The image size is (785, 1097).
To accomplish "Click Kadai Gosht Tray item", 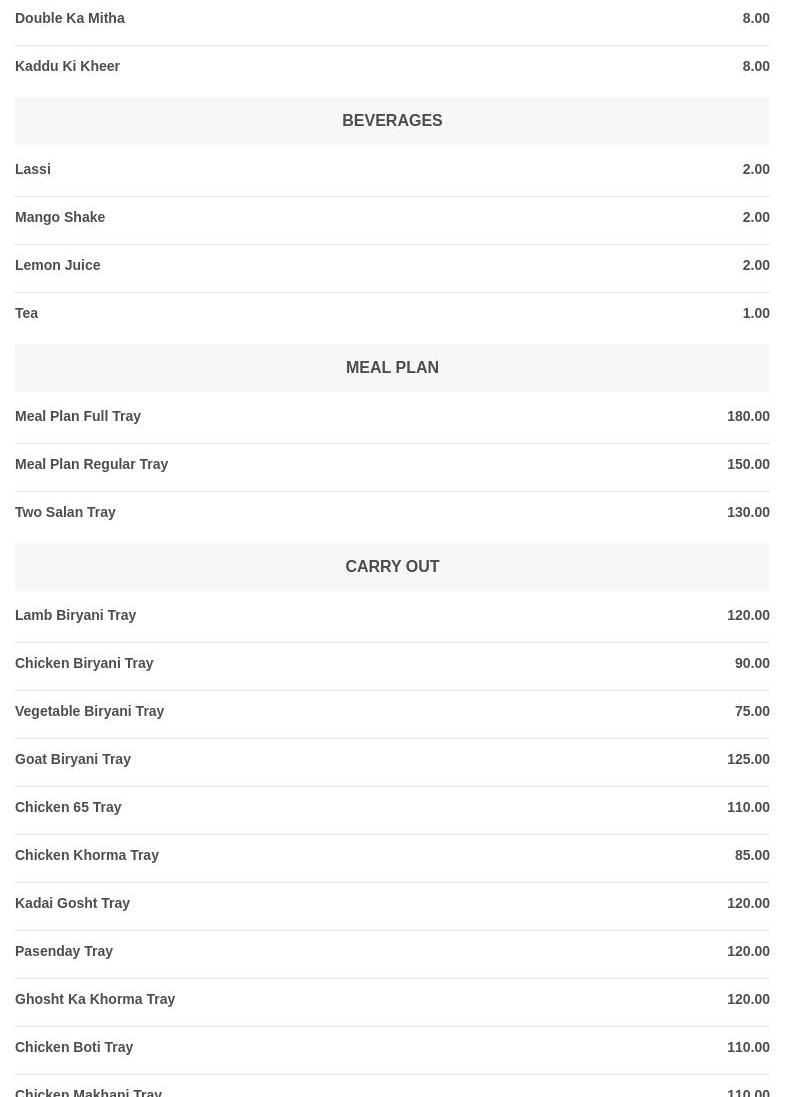I will pyautogui.click(x=73, y=903).
